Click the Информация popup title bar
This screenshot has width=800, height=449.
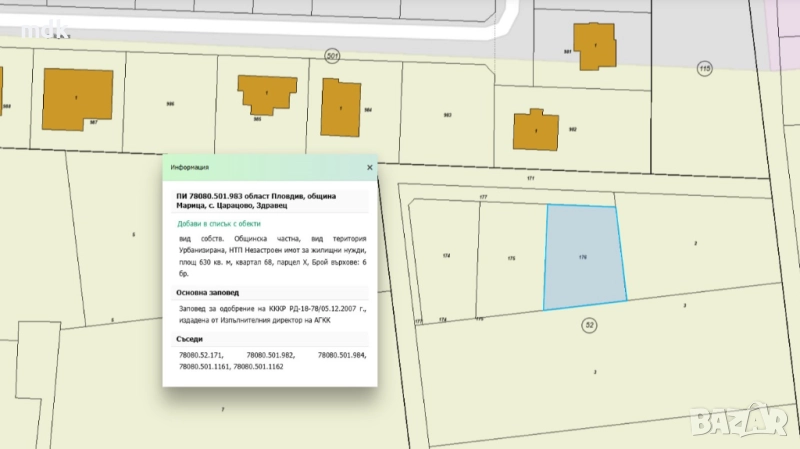260,168
